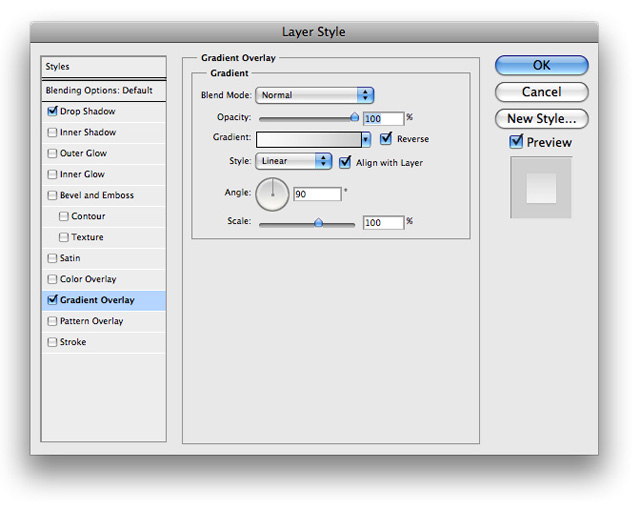Uncheck the Reverse gradient checkbox
640x510 pixels.
(x=386, y=138)
